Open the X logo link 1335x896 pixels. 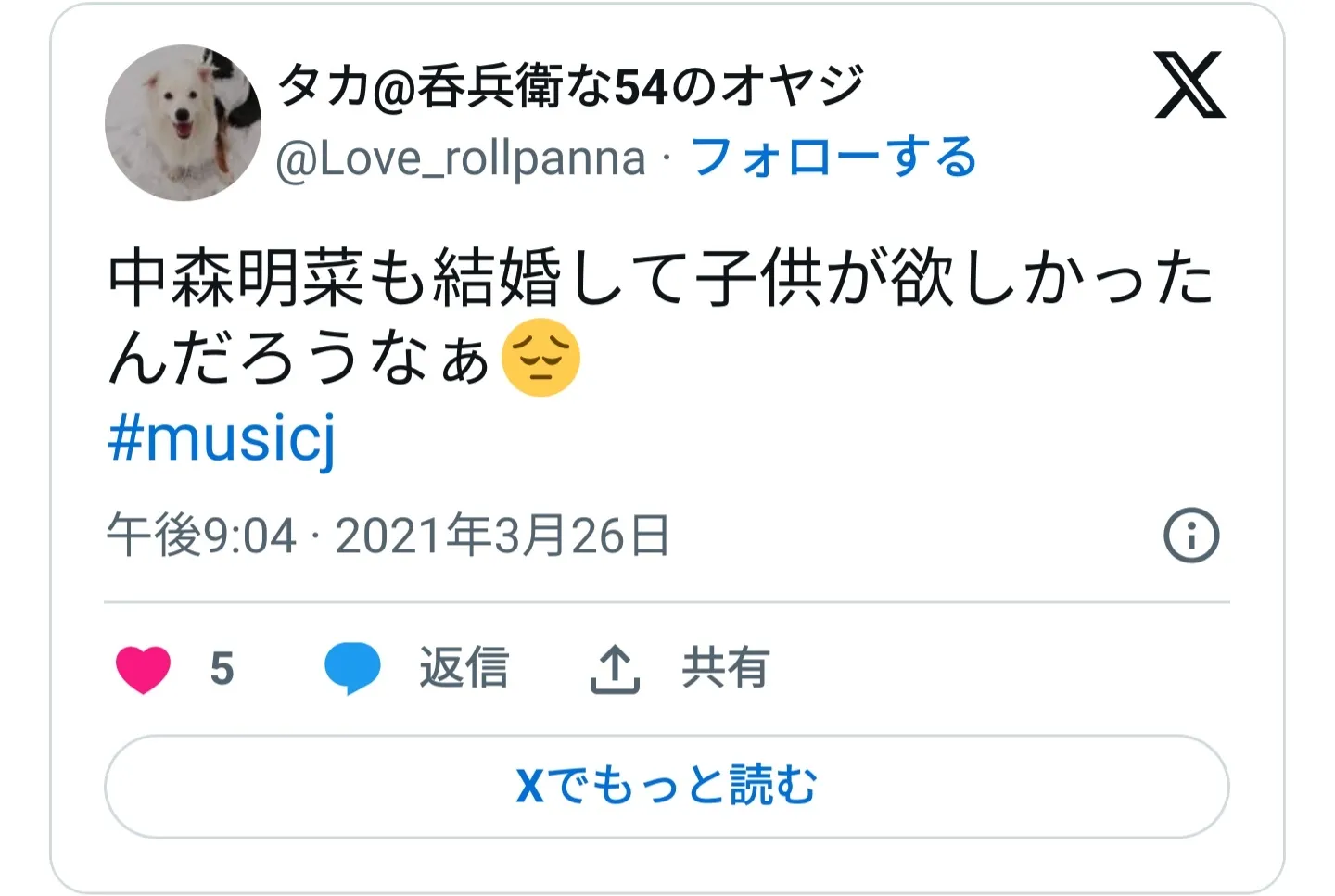1189,85
